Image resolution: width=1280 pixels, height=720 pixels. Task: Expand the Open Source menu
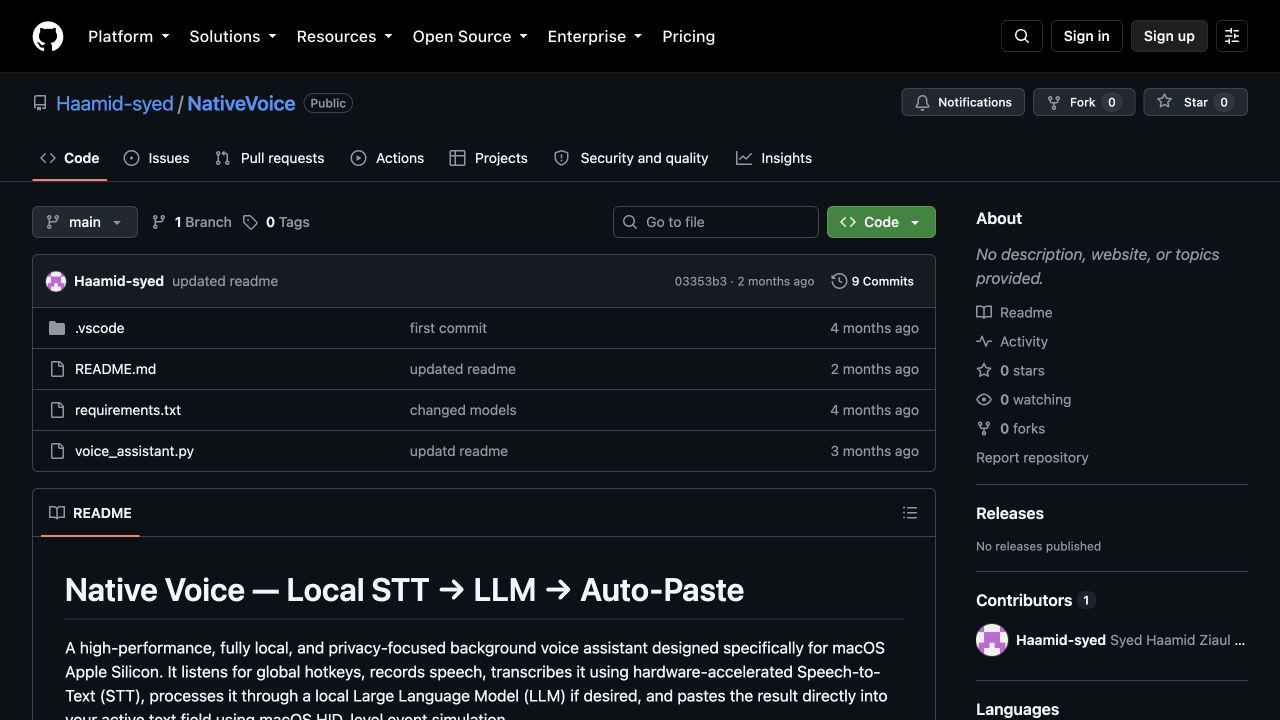(470, 36)
